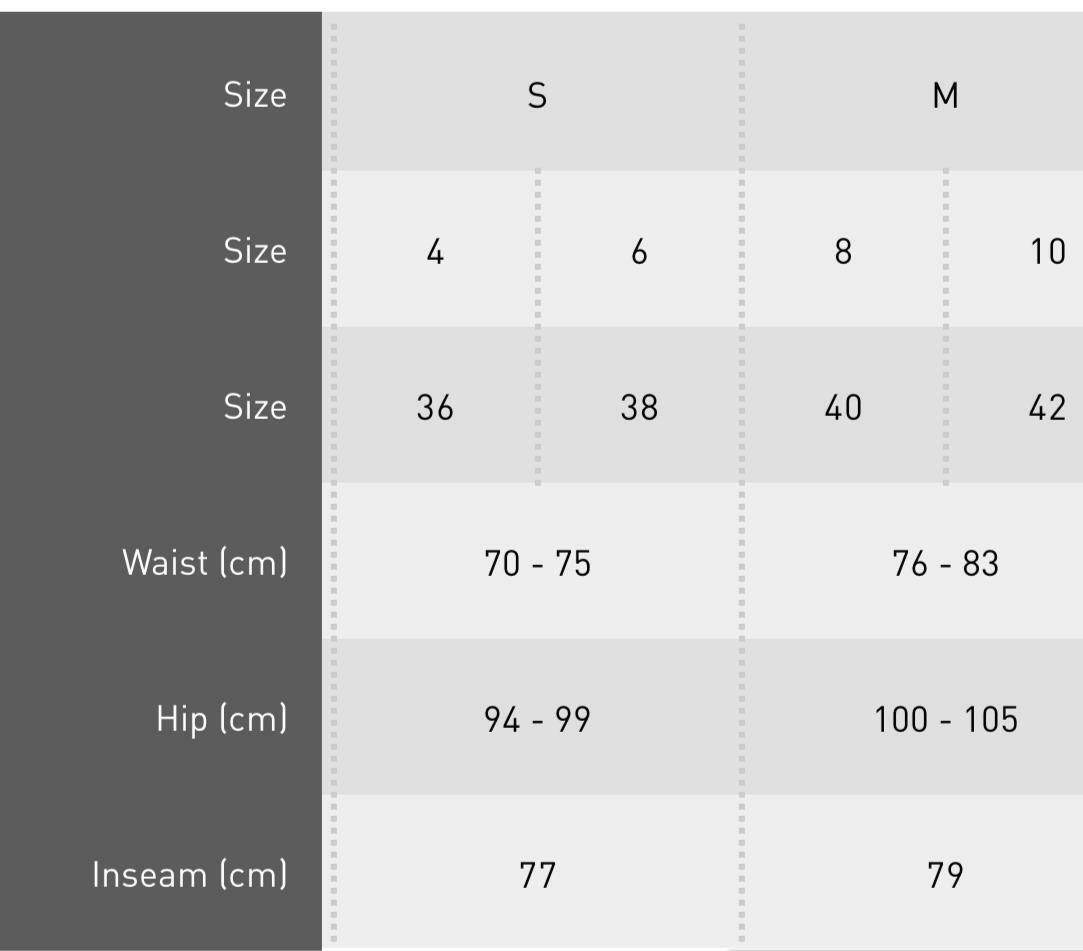This screenshot has height=951, width=1083.
Task: Select hip measurement 100 - 105
Action: (x=945, y=720)
